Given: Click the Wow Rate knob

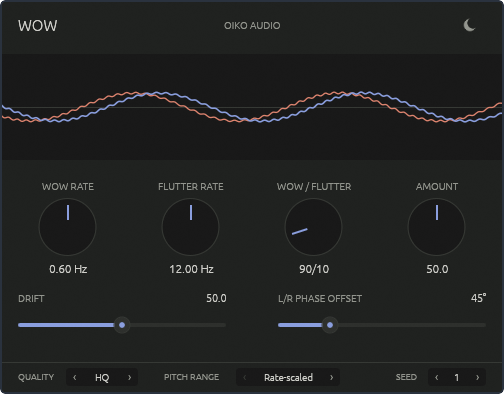Looking at the screenshot, I should pyautogui.click(x=68, y=227).
